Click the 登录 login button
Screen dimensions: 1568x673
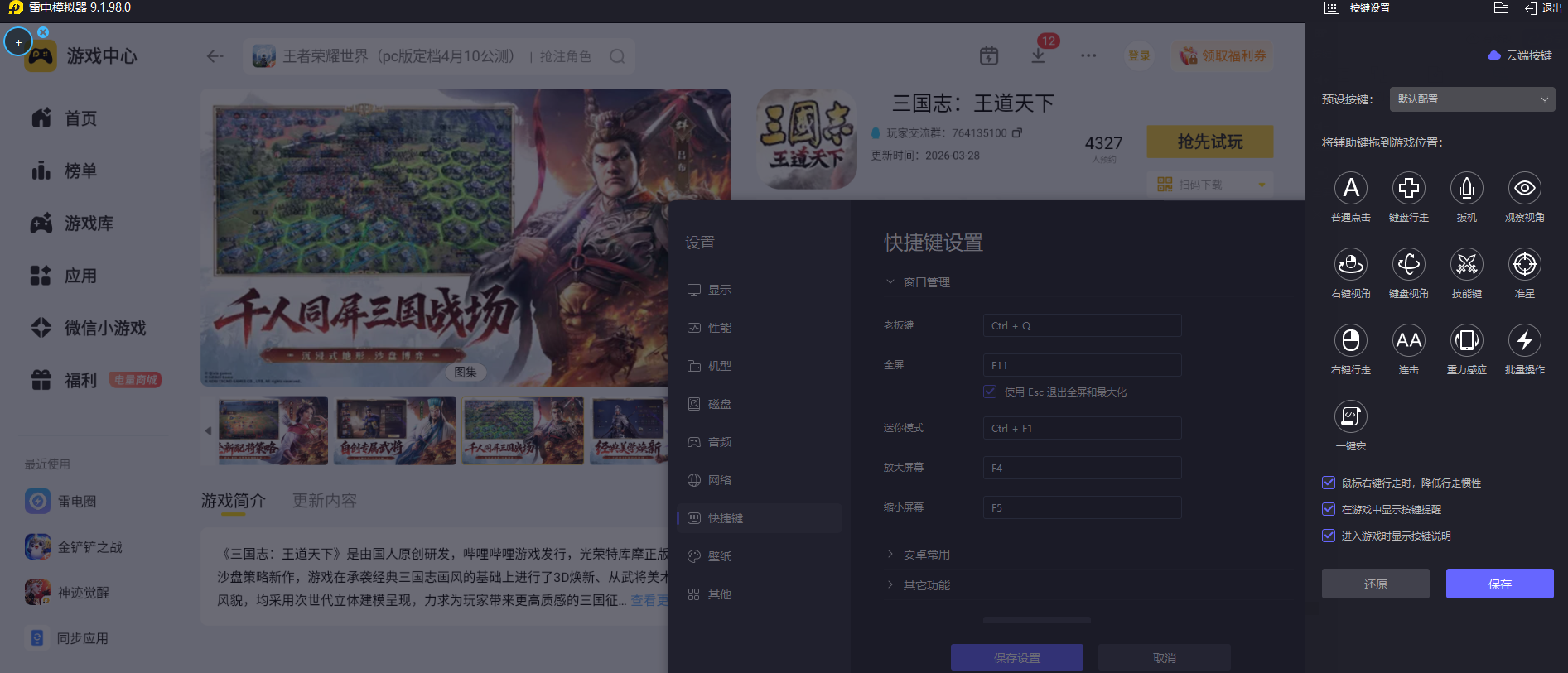click(x=1139, y=55)
